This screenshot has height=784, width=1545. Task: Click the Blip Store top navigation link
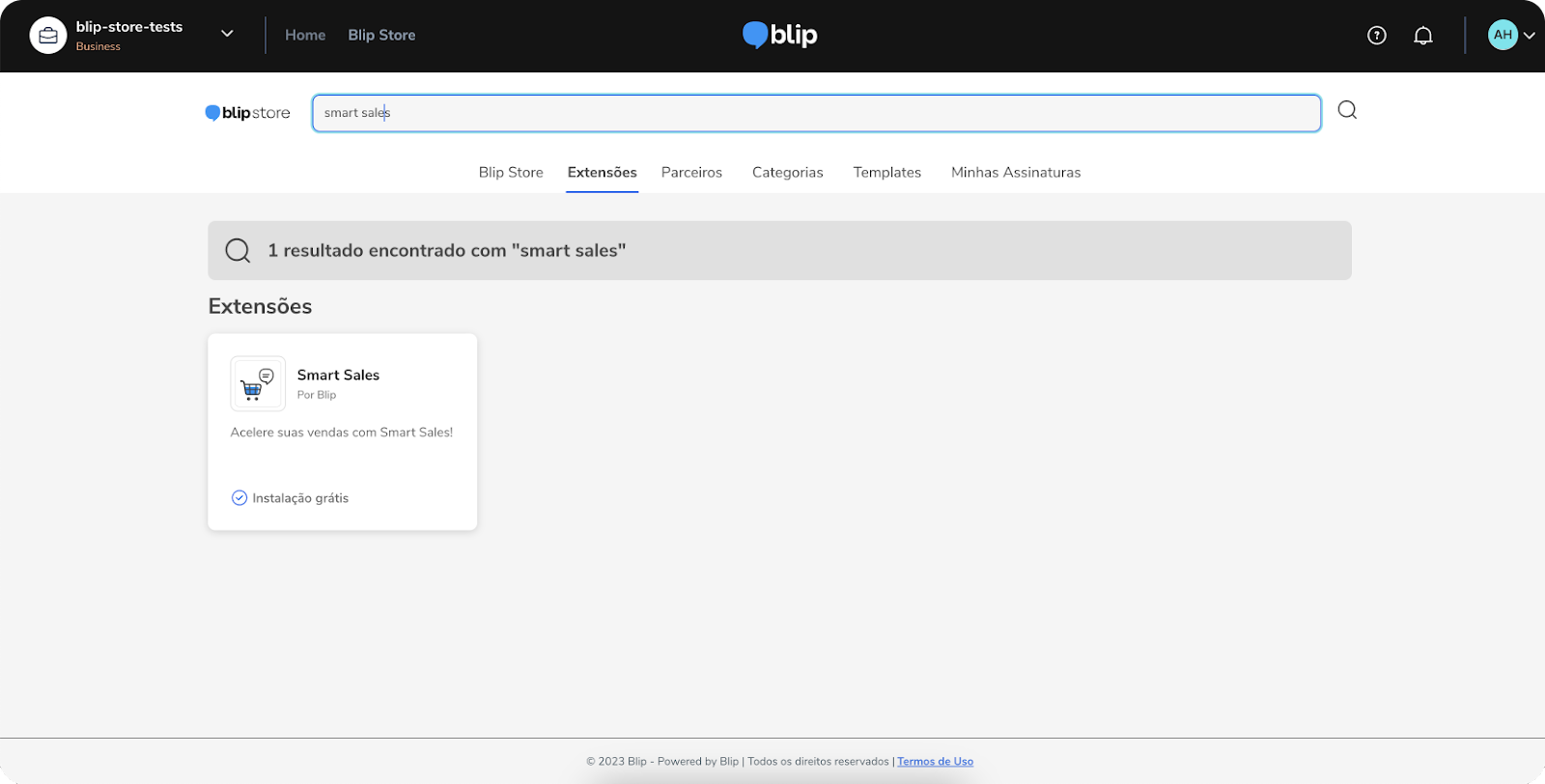pyautogui.click(x=381, y=36)
